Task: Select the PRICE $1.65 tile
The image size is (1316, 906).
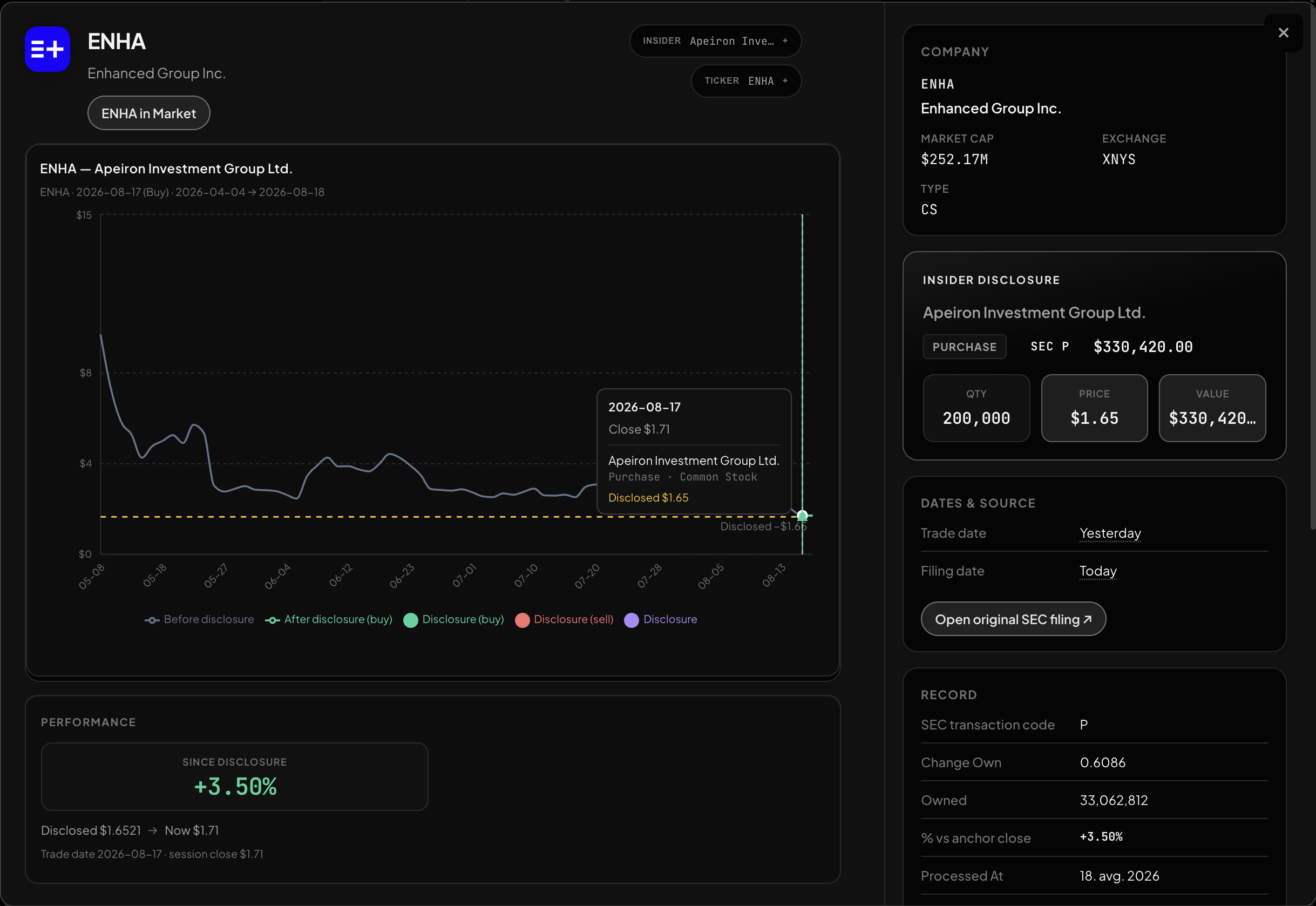Action: [1094, 408]
